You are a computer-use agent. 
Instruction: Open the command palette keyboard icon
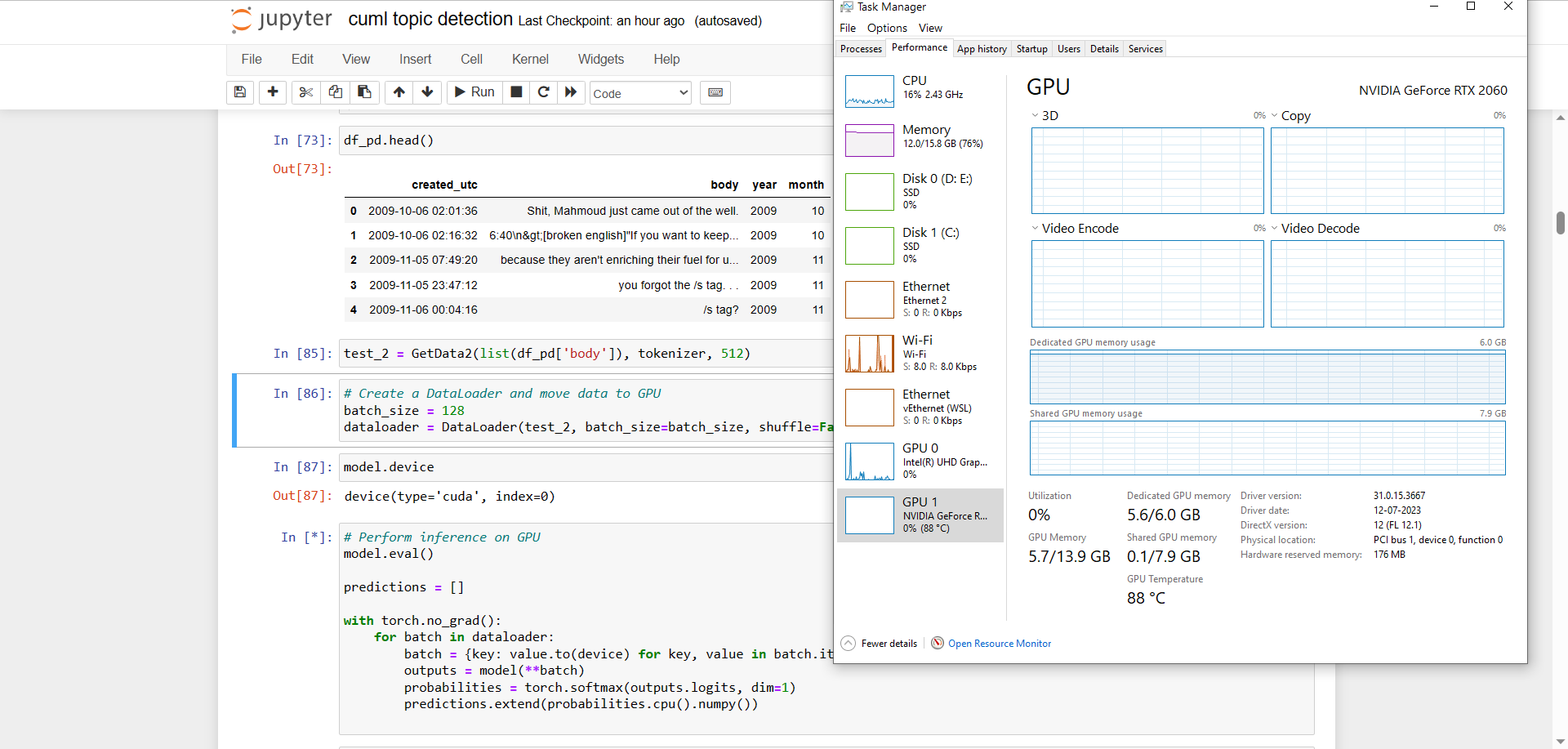coord(715,92)
